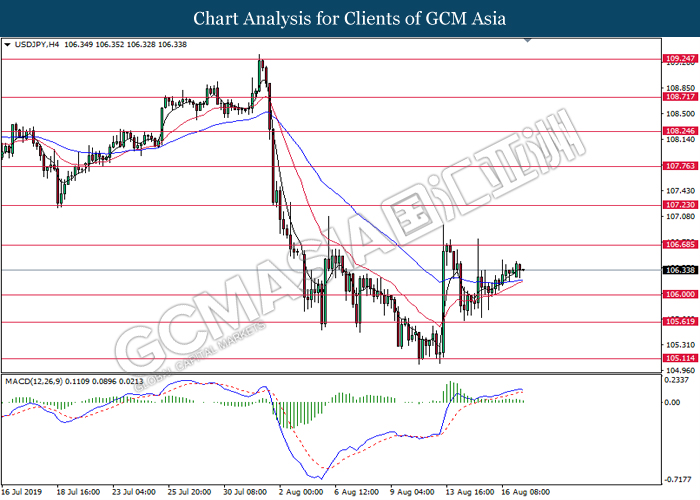Click the 25 Jul 20:00 time label

189,492
